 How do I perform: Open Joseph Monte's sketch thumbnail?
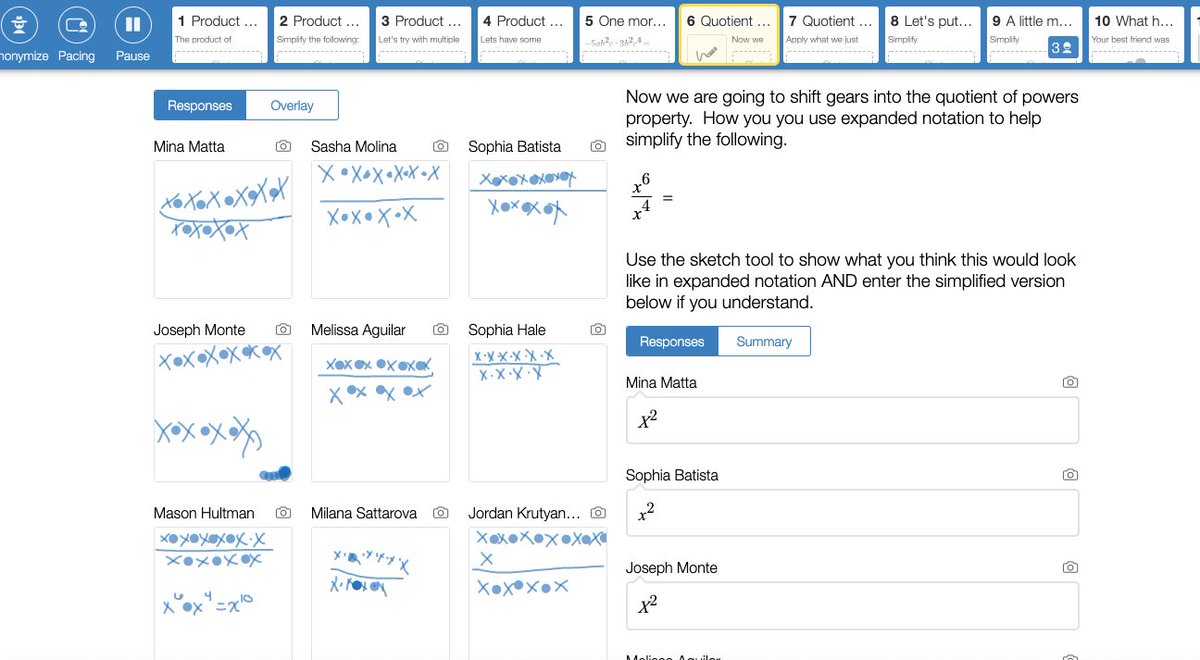coord(223,413)
